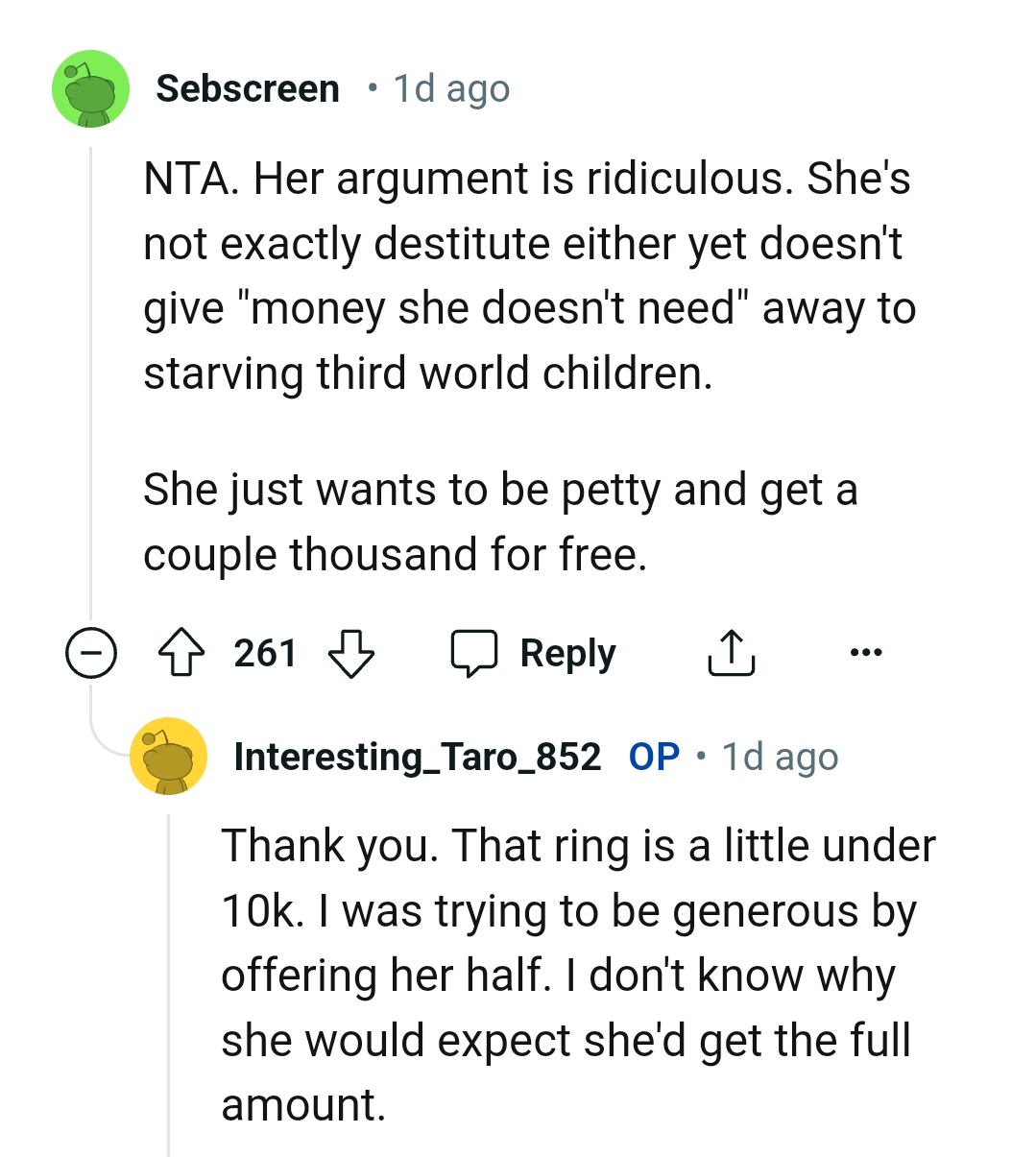The width and height of the screenshot is (1036, 1157).
Task: Click the minus icon to hide replies
Action: pos(89,654)
